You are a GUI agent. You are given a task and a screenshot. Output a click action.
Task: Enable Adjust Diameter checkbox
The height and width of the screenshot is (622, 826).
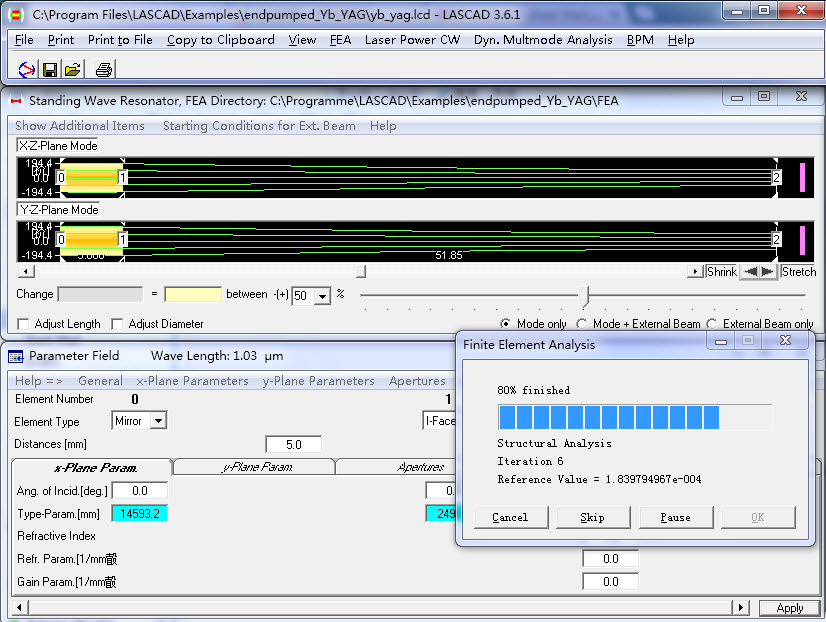pyautogui.click(x=117, y=324)
